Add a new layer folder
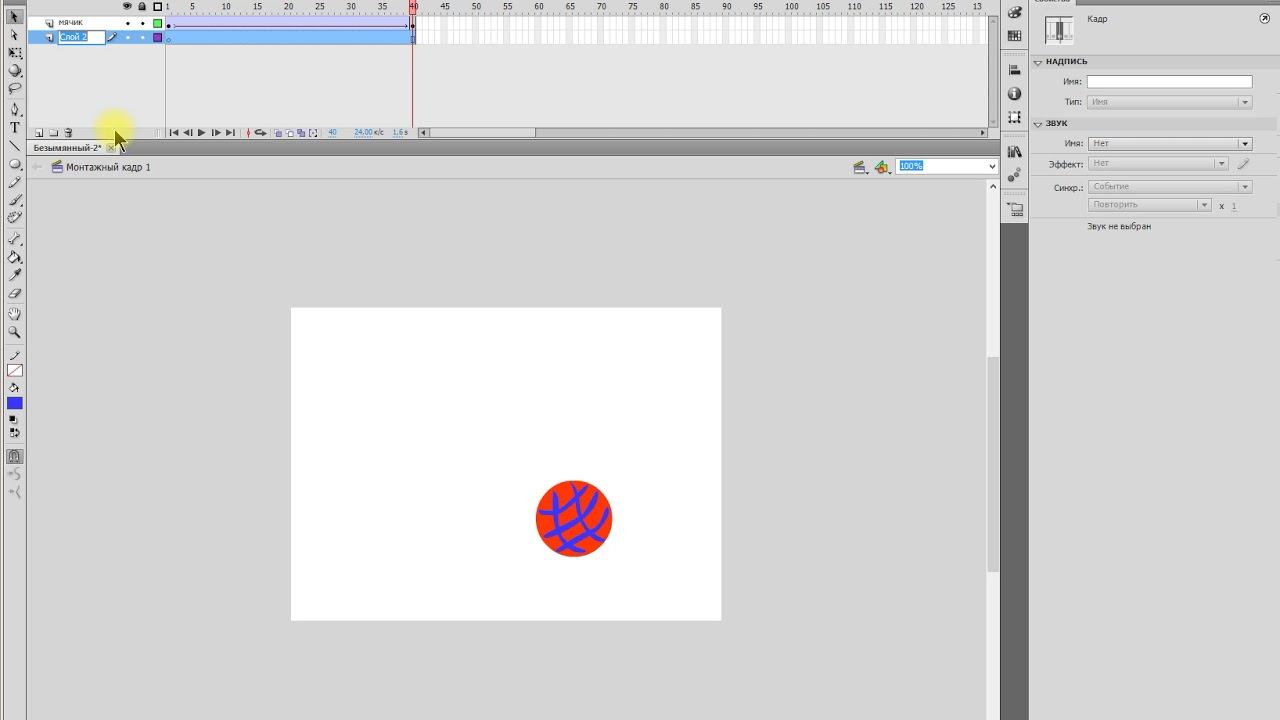 pos(54,133)
